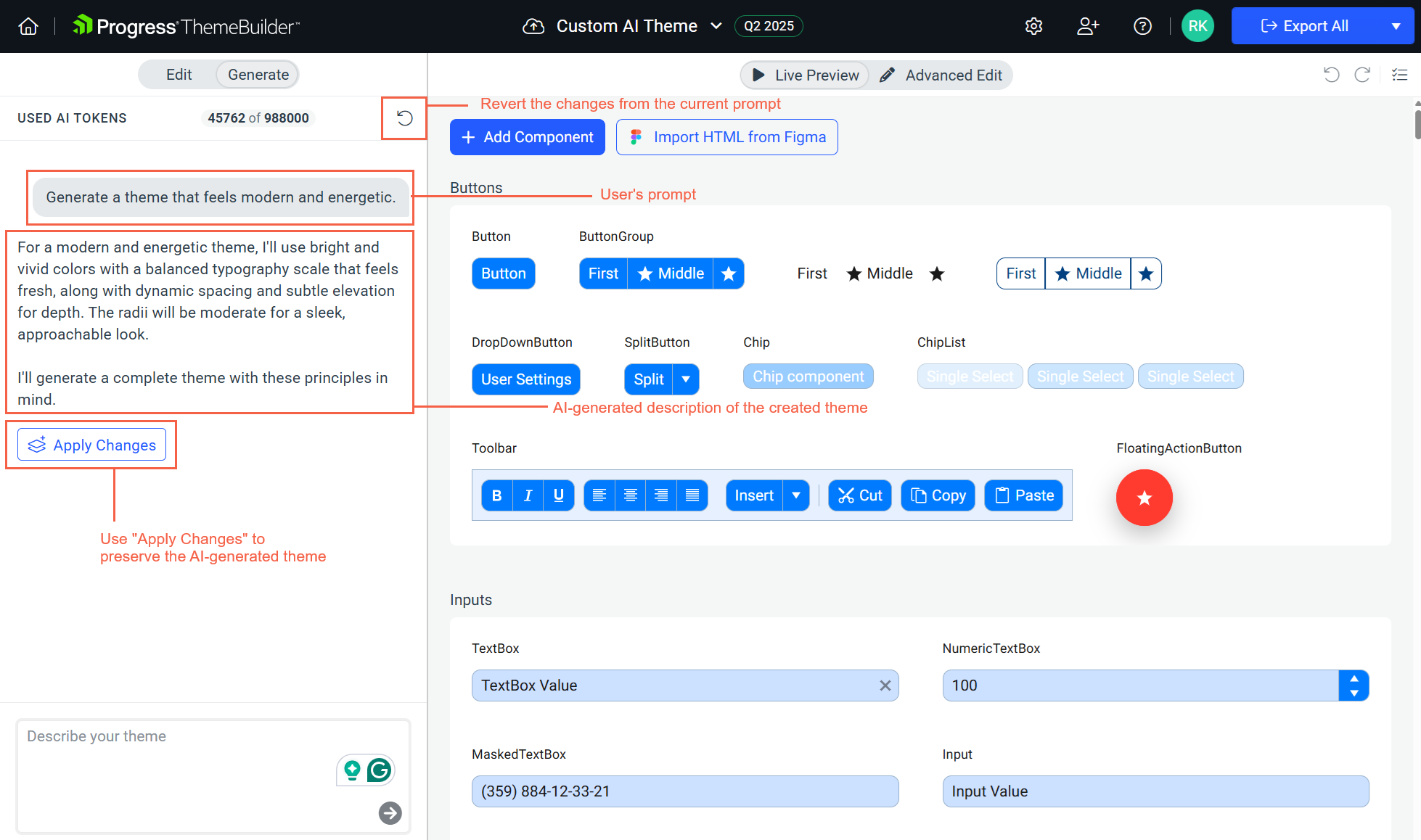Image resolution: width=1421 pixels, height=840 pixels.
Task: Toggle Bold in the preview toolbar
Action: 497,495
